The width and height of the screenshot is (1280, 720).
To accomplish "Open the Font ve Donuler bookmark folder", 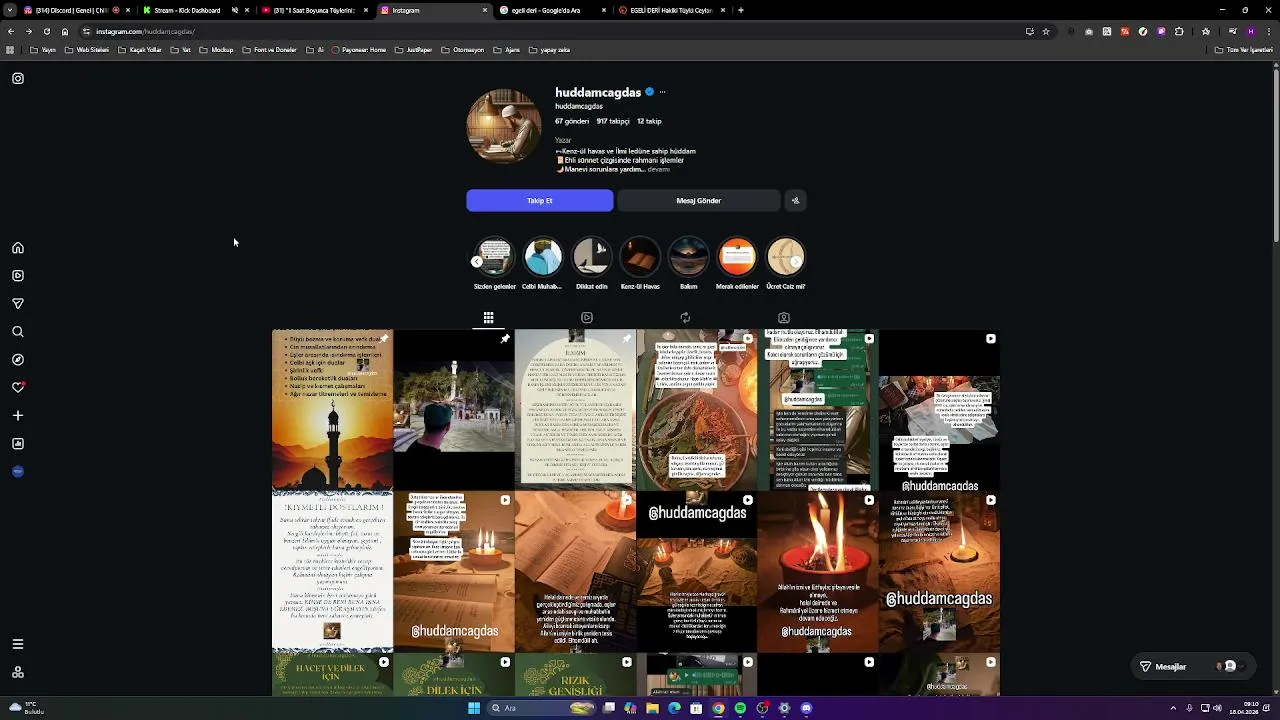I will click(269, 50).
